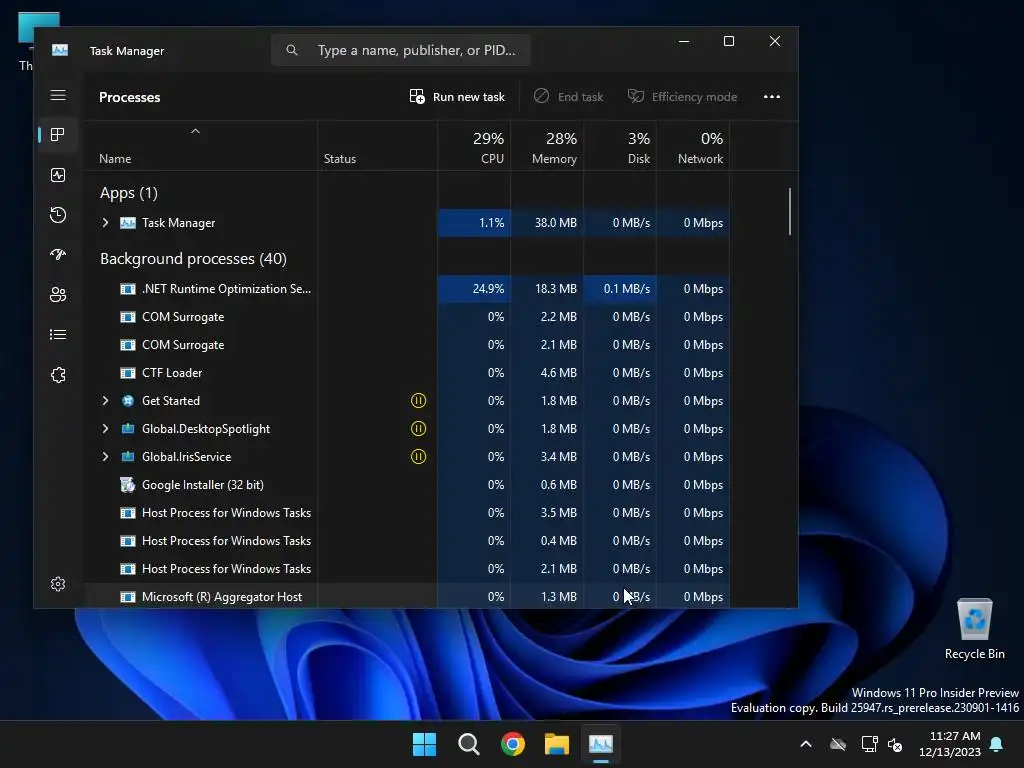Select the Recycle Bin desktop icon
Viewport: 1024px width, 768px height.
(x=974, y=630)
